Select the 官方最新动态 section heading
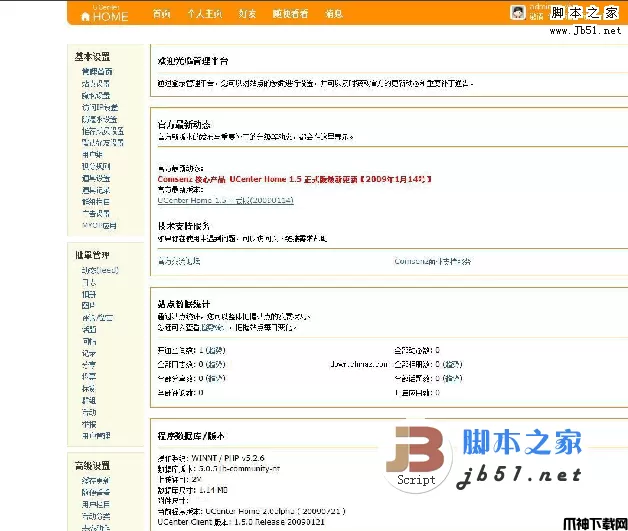The width and height of the screenshot is (628, 531). pyautogui.click(x=184, y=125)
